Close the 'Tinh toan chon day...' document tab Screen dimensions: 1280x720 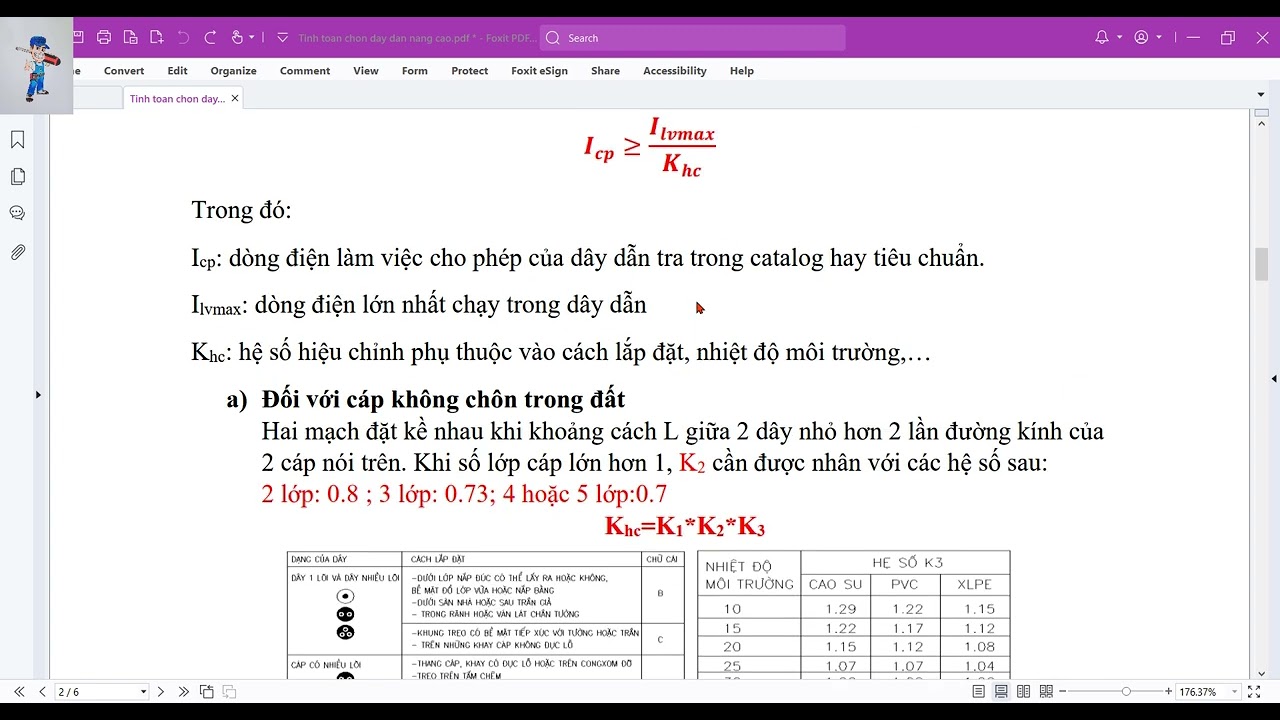click(235, 98)
